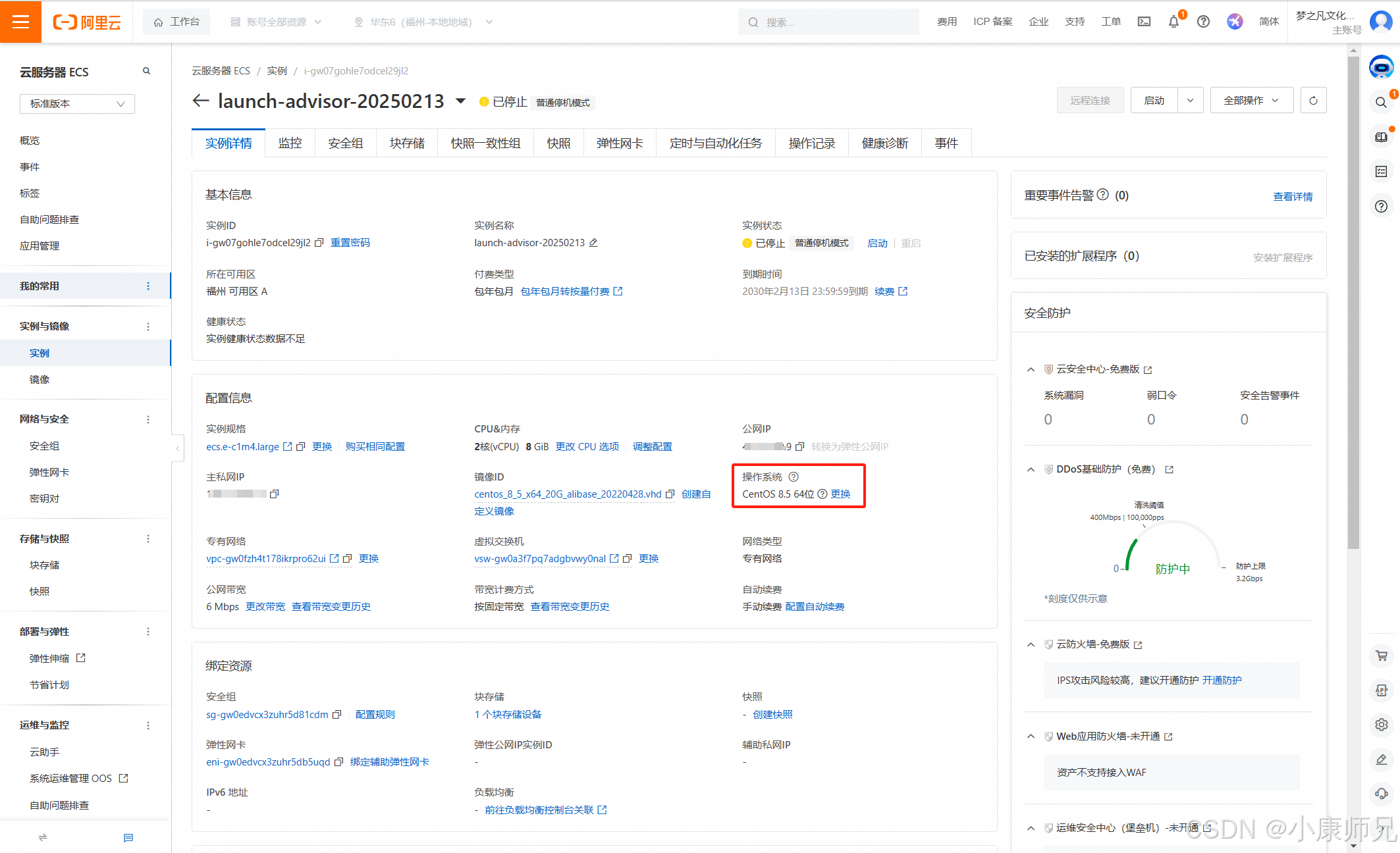Copy the instance ID using copy icon

319,243
